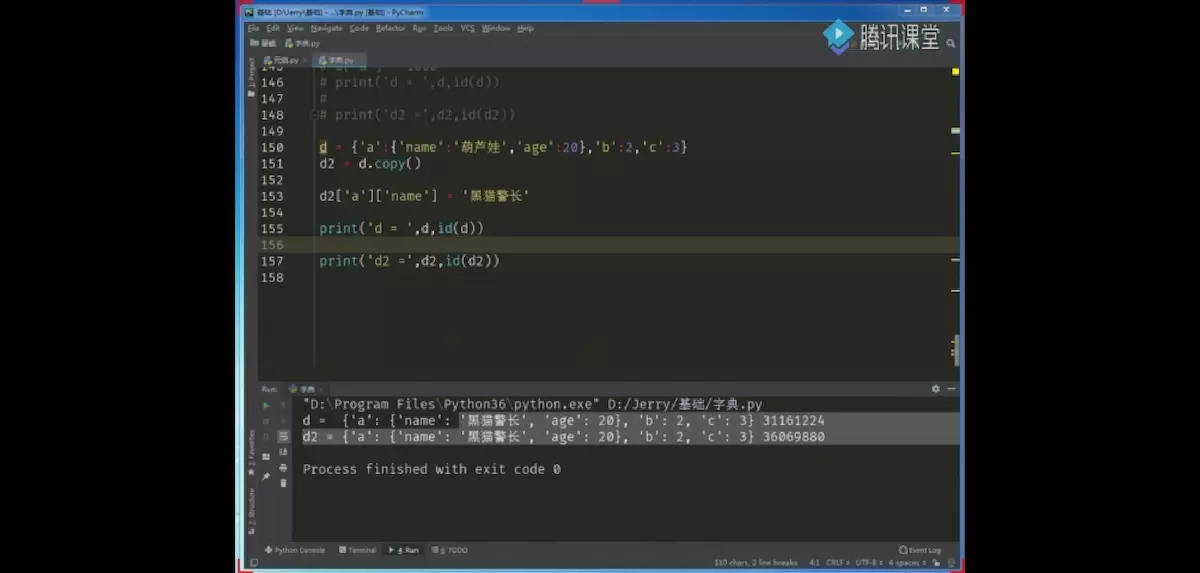Image resolution: width=1200 pixels, height=573 pixels.
Task: Open the Edit menu
Action: pos(273,28)
